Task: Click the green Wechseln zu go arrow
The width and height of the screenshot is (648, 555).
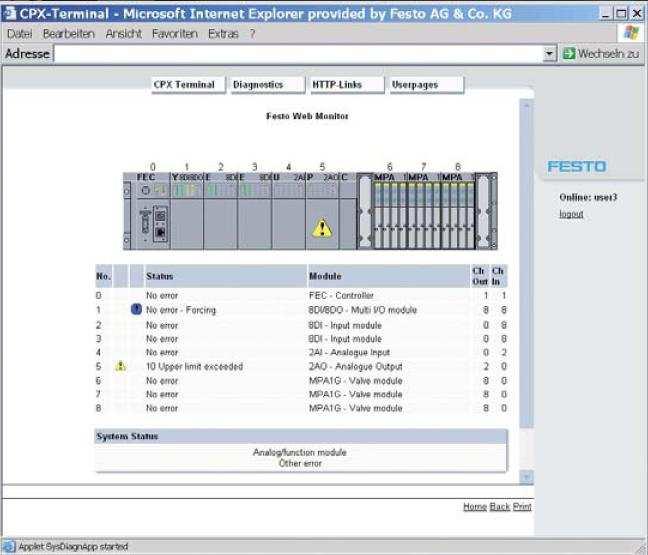Action: coord(569,53)
